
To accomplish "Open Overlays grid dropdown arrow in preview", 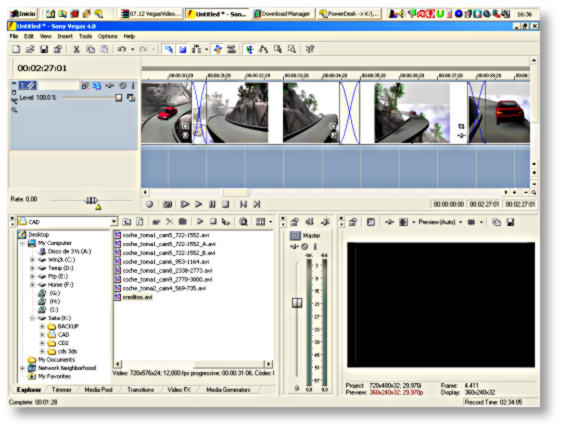I will (481, 223).
